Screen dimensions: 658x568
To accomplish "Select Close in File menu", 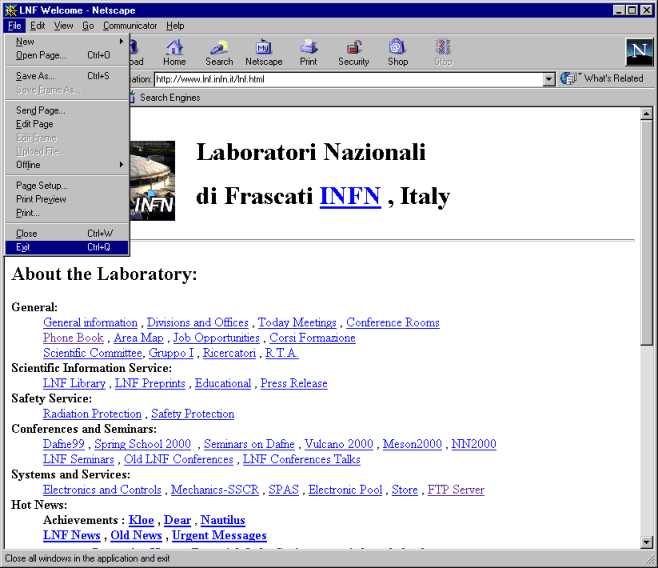I will tap(67, 234).
